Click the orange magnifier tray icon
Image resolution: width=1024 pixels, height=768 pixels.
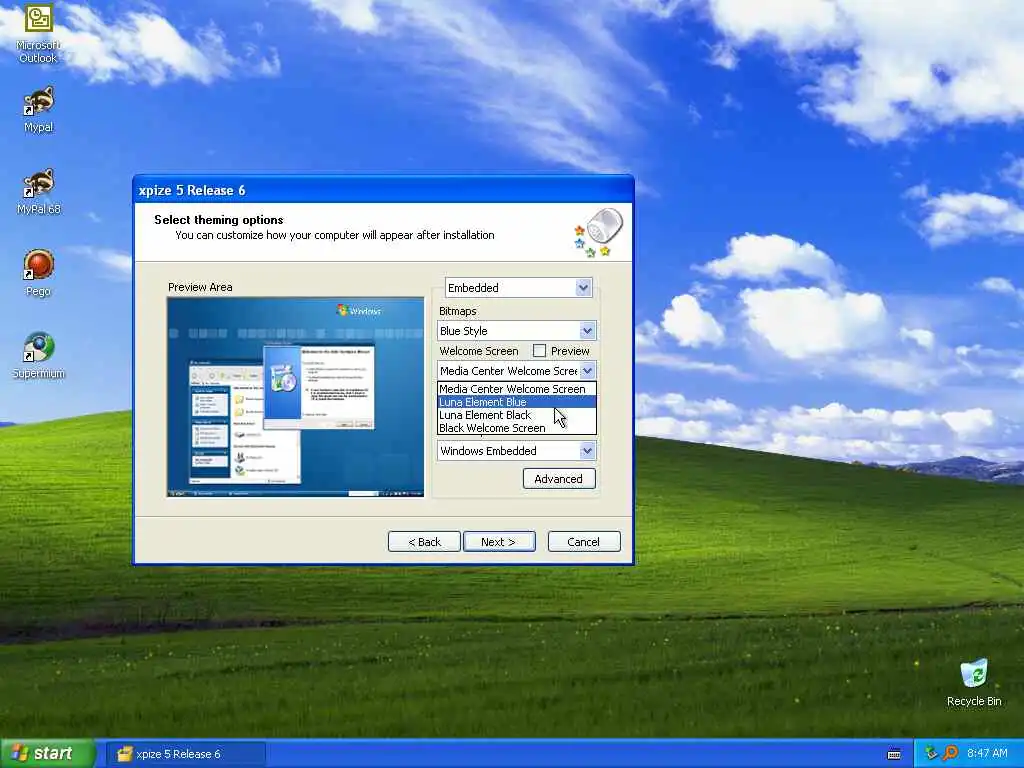pyautogui.click(x=950, y=753)
